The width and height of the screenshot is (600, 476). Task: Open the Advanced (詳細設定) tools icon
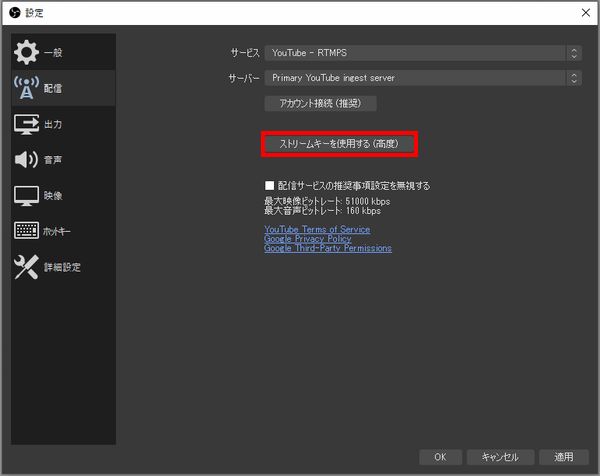coord(26,267)
